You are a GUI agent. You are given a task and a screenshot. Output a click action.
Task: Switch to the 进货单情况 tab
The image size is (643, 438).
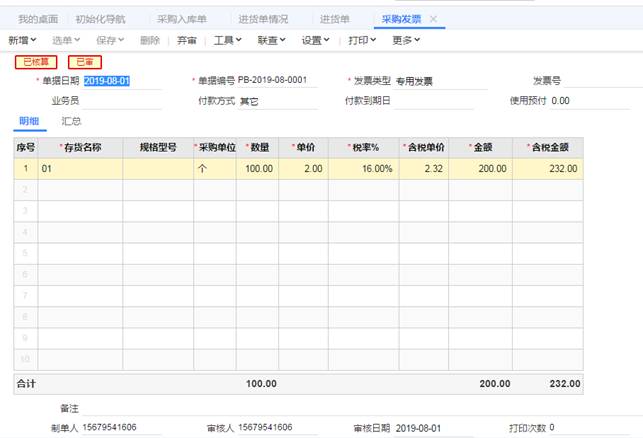coord(262,19)
